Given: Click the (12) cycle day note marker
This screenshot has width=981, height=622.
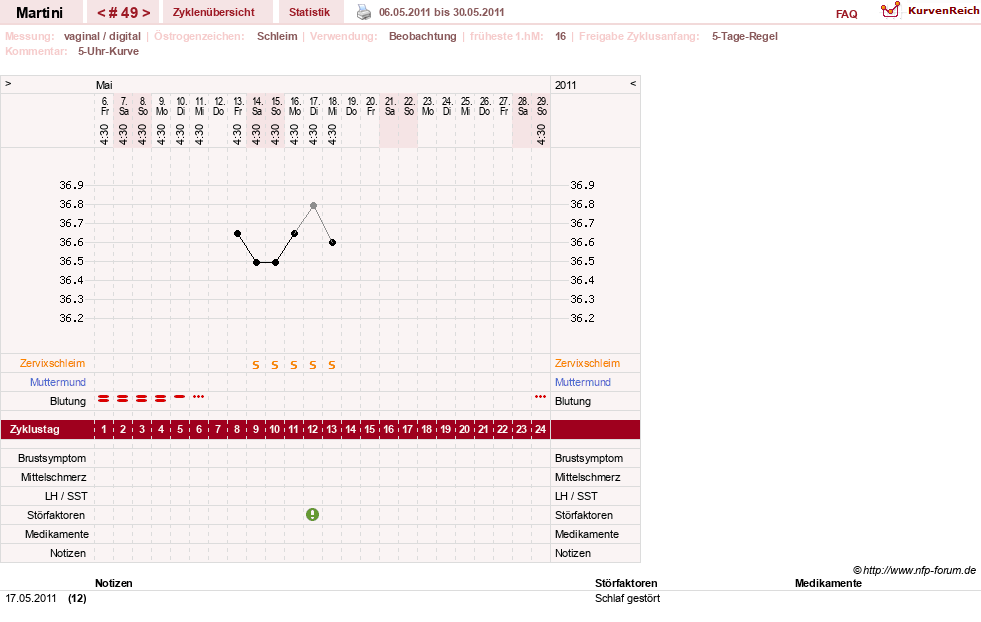Looking at the screenshot, I should click(x=77, y=598).
